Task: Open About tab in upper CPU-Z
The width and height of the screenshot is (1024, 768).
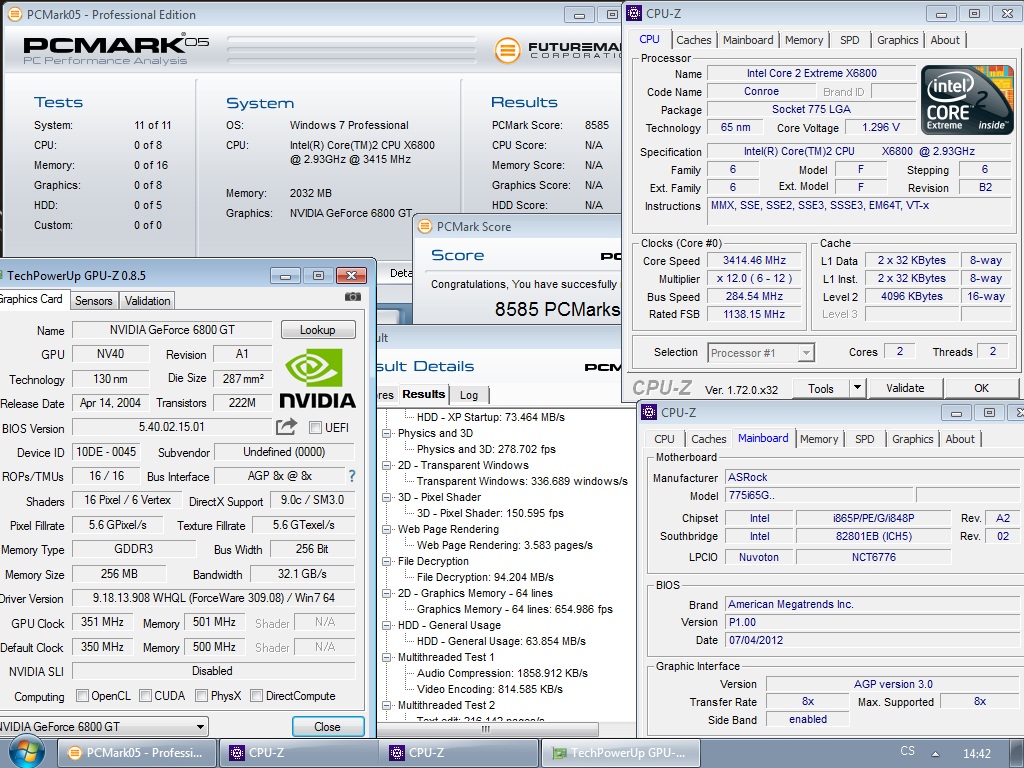Action: pyautogui.click(x=945, y=40)
